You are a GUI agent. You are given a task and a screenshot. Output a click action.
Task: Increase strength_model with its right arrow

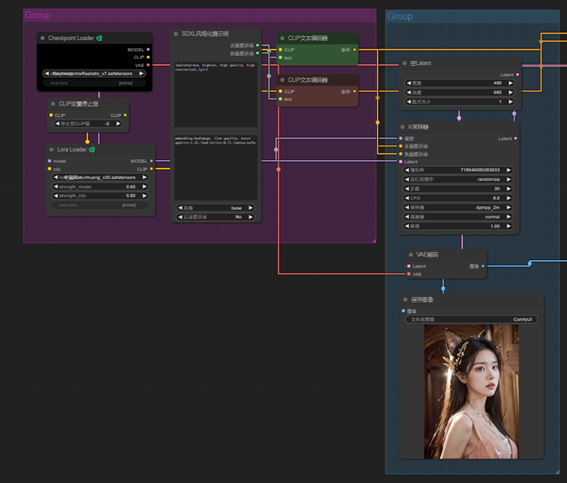pyautogui.click(x=144, y=187)
